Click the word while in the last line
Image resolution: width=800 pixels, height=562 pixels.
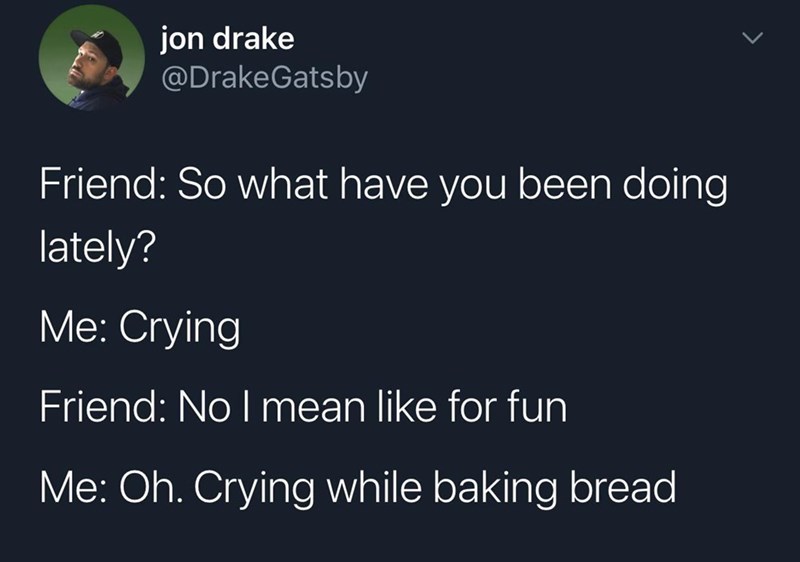(374, 486)
